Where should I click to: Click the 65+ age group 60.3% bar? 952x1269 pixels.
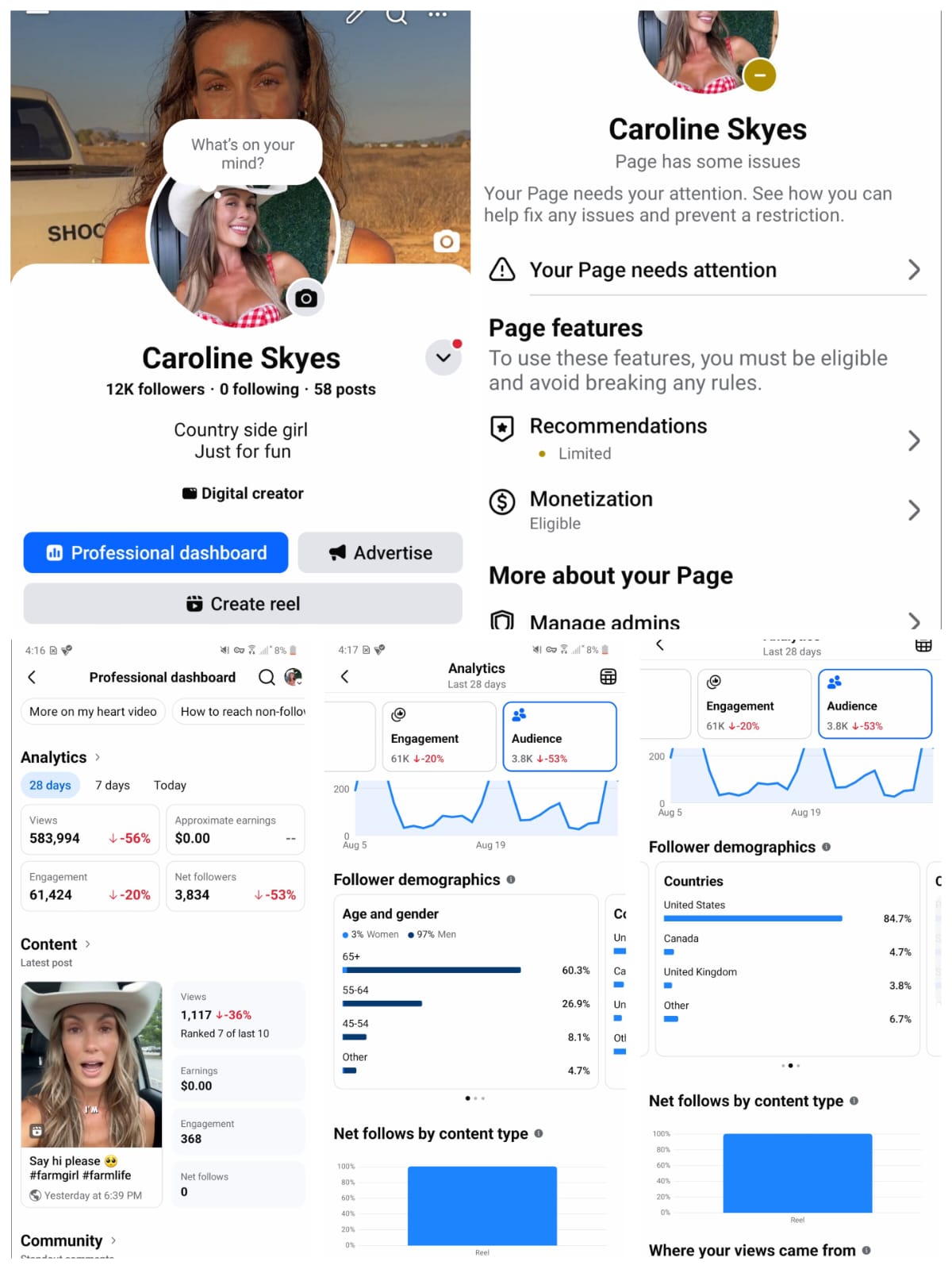coord(432,970)
